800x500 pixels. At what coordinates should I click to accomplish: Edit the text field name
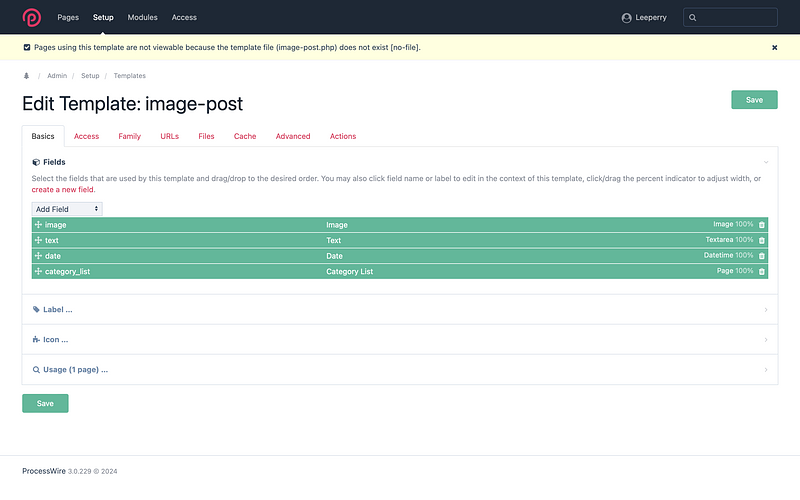52,240
